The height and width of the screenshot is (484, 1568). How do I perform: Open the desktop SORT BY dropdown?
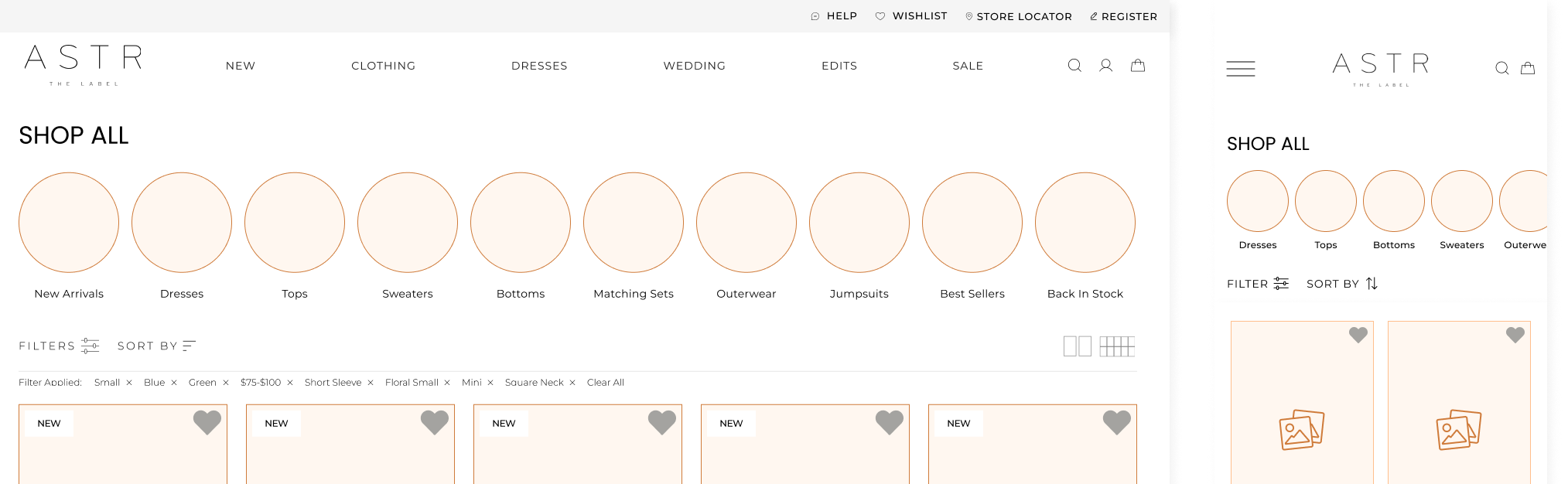(x=156, y=346)
